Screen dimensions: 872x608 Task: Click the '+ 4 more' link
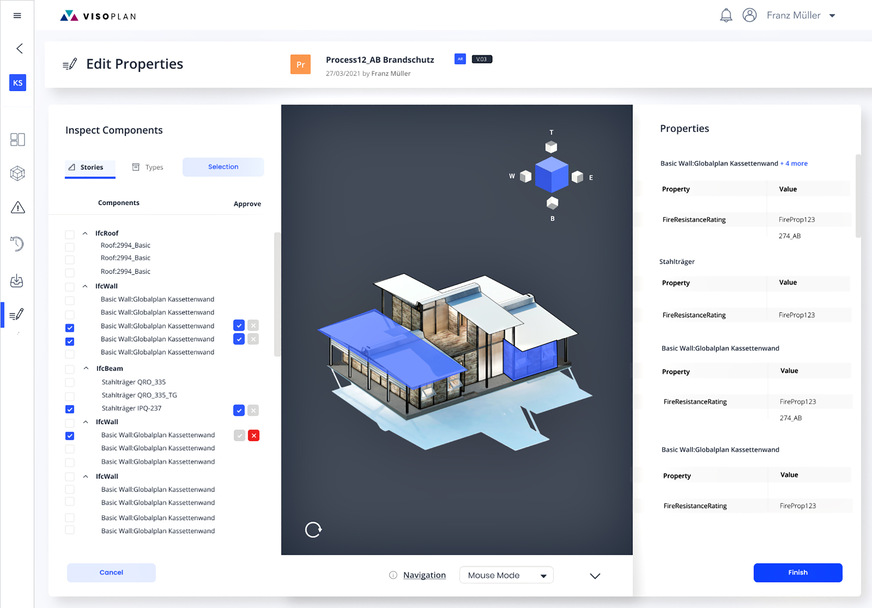click(794, 163)
